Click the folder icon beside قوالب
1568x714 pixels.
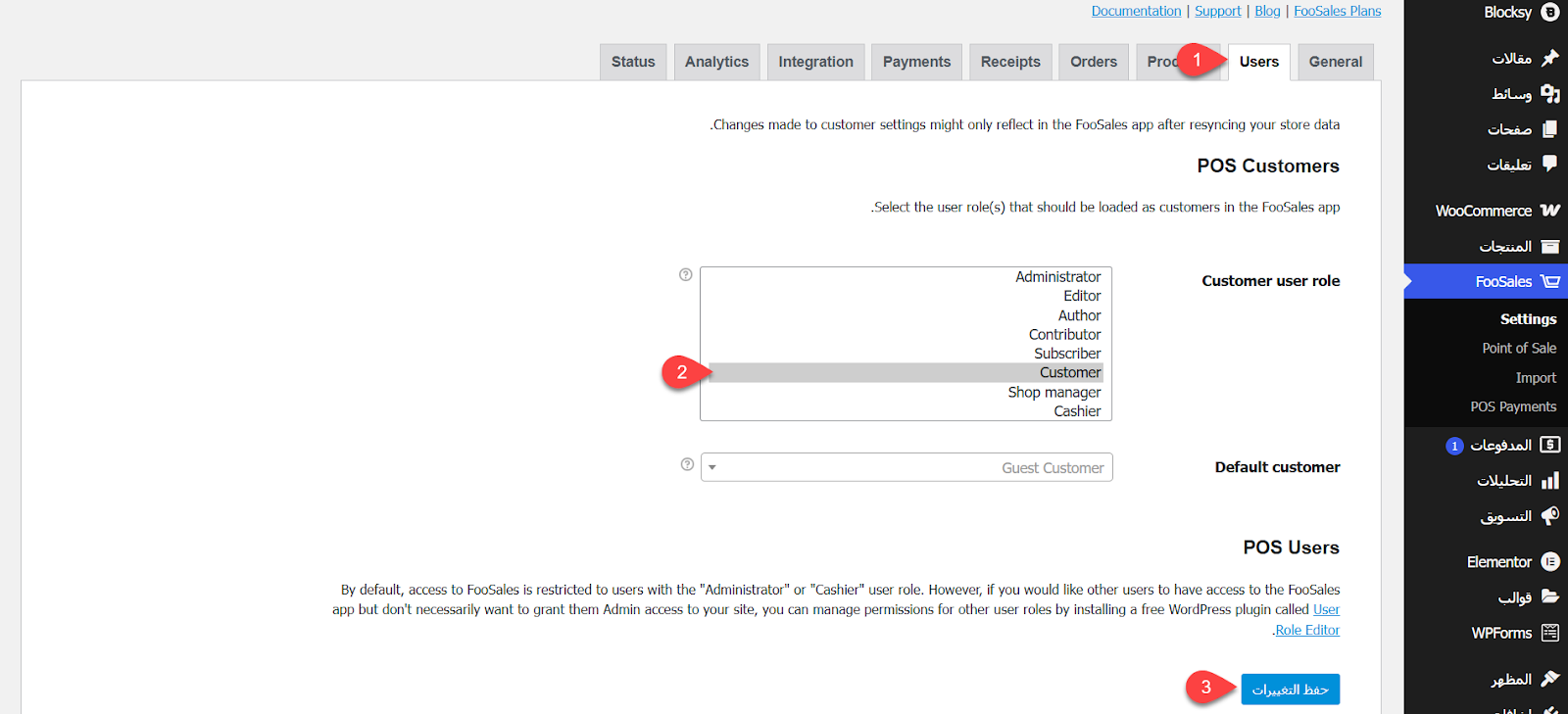click(x=1550, y=595)
